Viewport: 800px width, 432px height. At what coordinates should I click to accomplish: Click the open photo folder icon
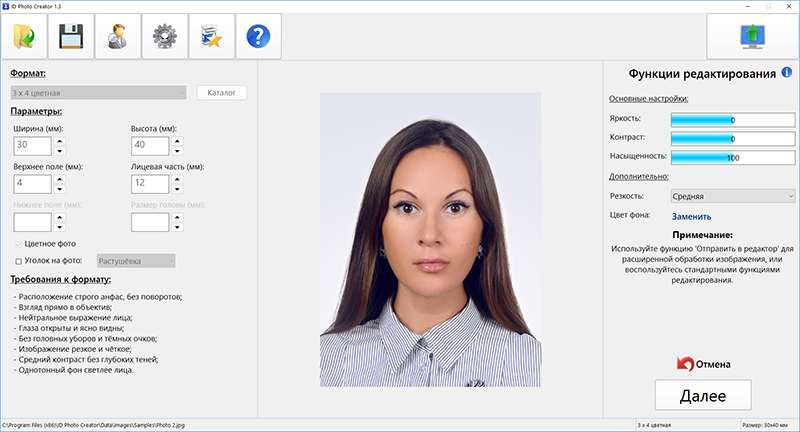click(x=24, y=37)
